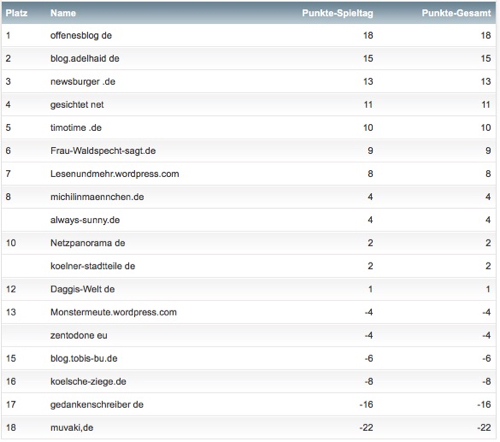Click the gedankenschreiber de name
The width and height of the screenshot is (500, 442).
point(97,405)
